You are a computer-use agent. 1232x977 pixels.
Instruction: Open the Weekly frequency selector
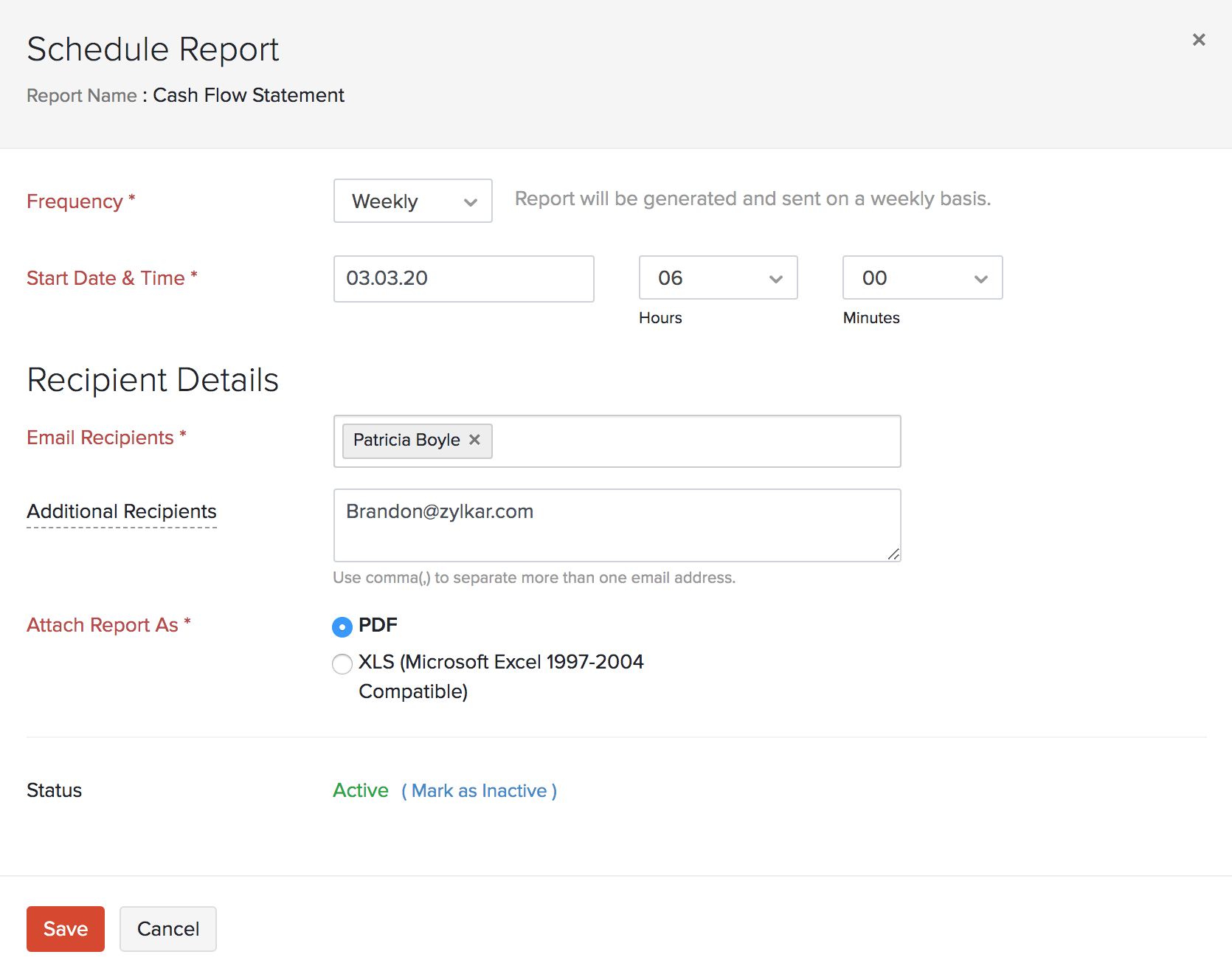[x=412, y=201]
